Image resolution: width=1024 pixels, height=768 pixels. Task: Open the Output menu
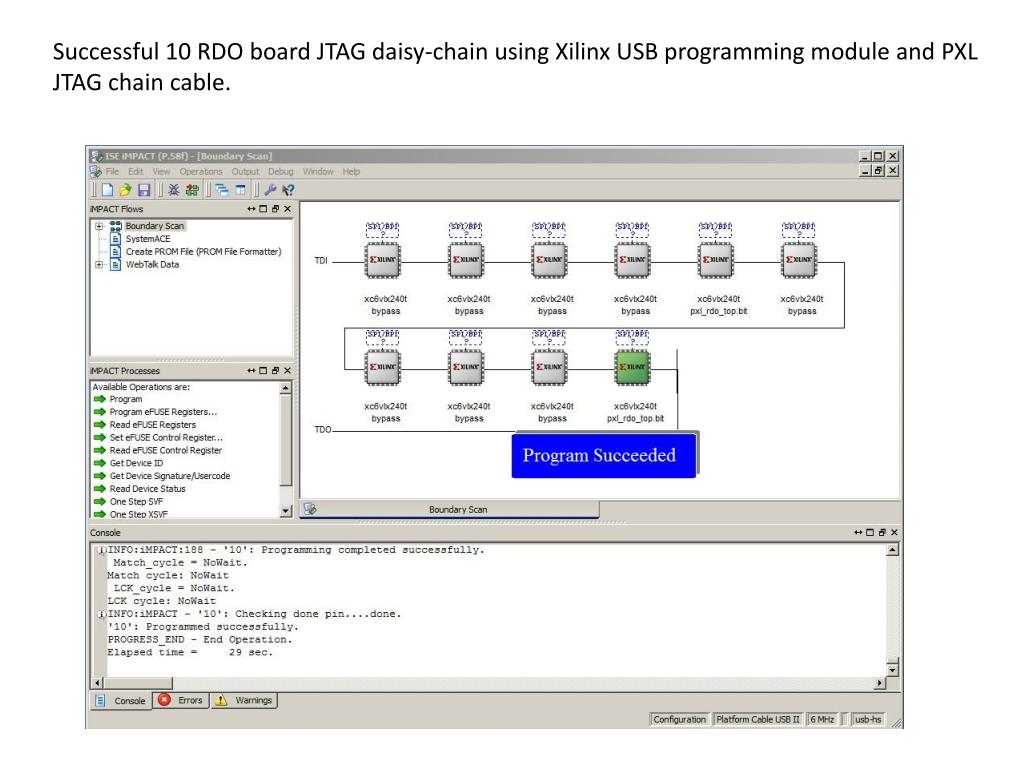click(x=245, y=172)
